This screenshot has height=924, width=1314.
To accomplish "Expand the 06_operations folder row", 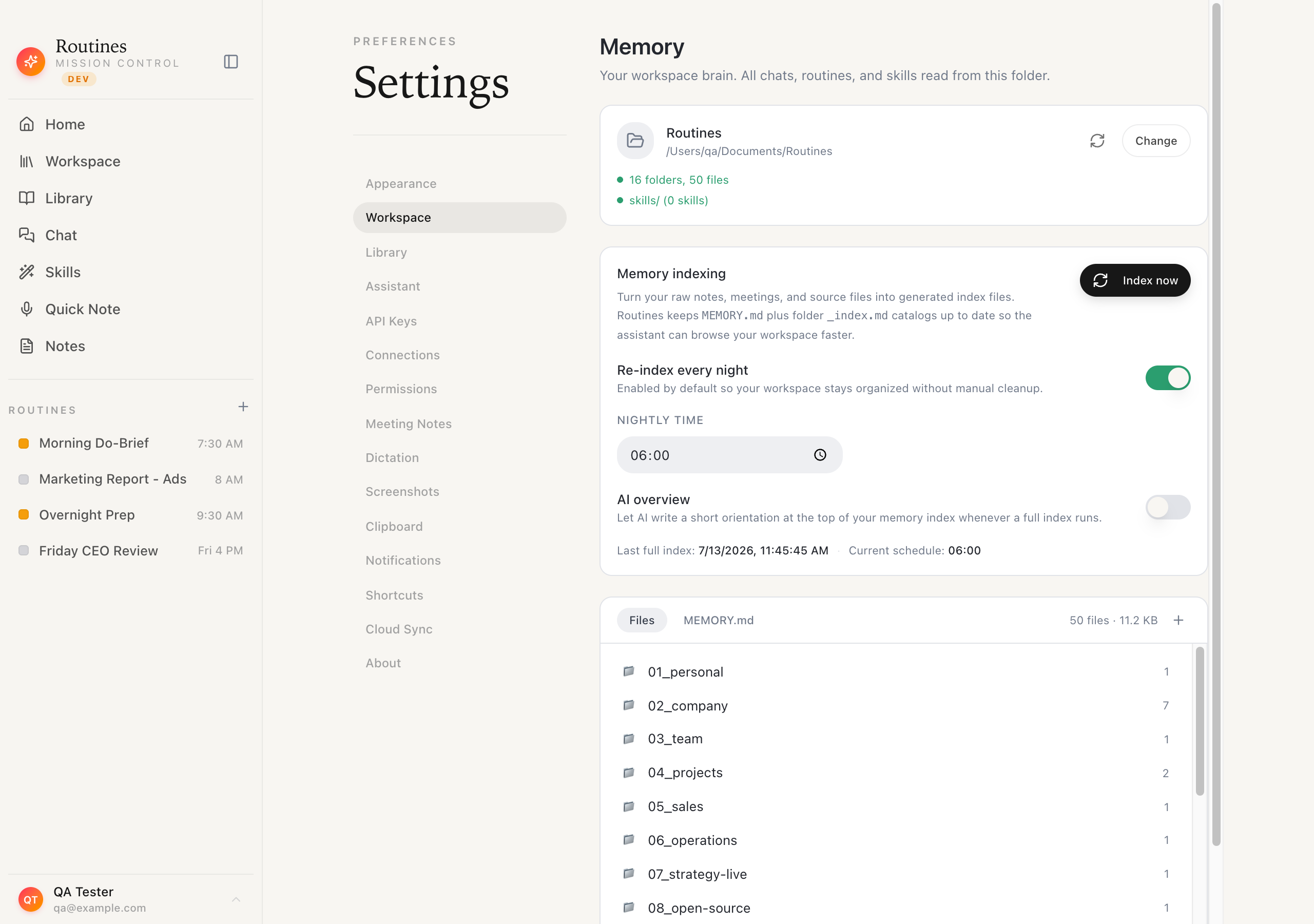I will coord(896,840).
